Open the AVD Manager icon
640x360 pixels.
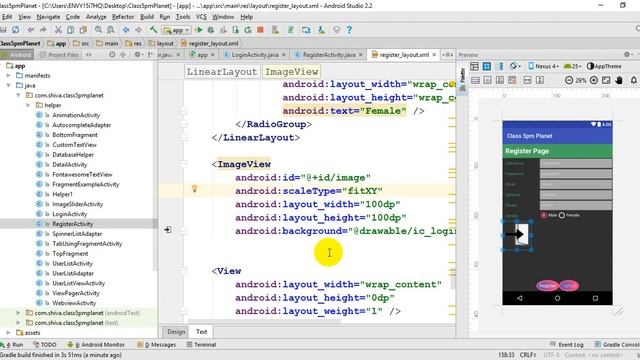[x=306, y=30]
